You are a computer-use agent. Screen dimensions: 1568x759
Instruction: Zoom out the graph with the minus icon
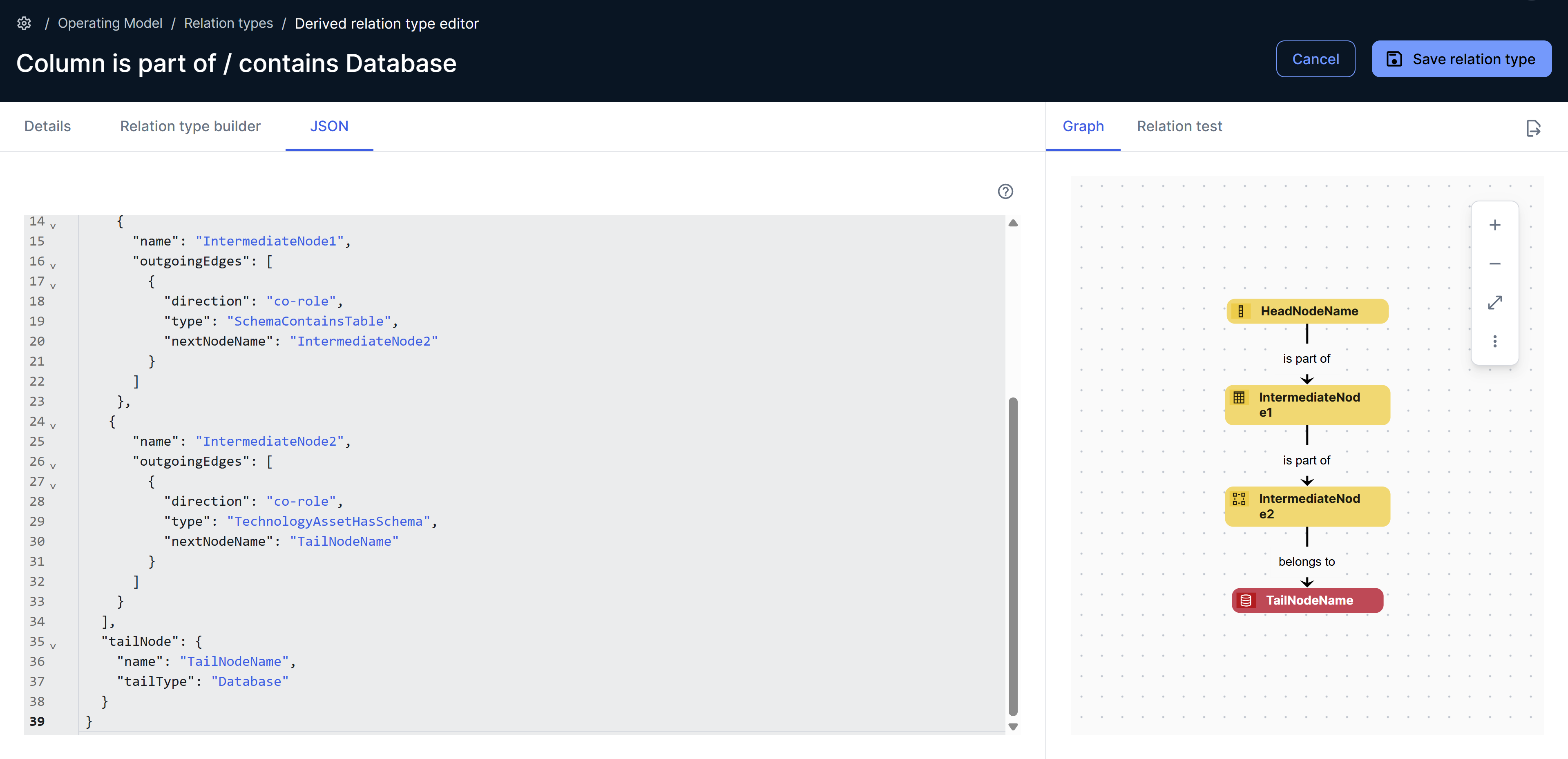click(1495, 263)
